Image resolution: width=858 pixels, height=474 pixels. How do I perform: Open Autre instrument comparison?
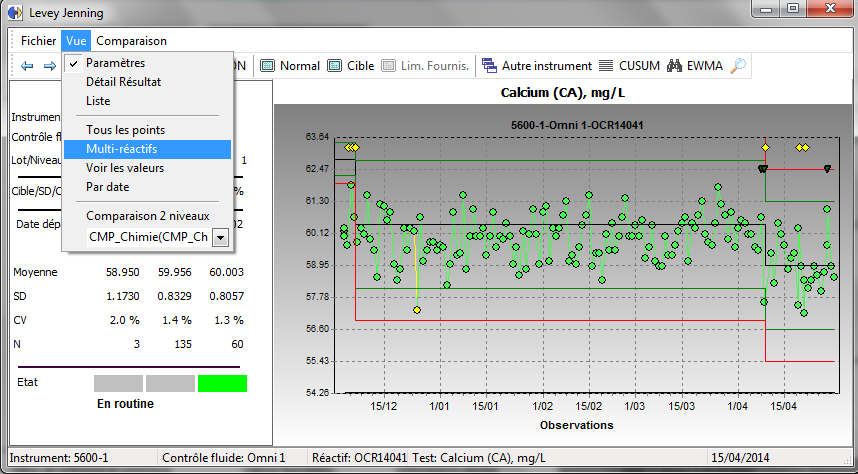coord(537,66)
